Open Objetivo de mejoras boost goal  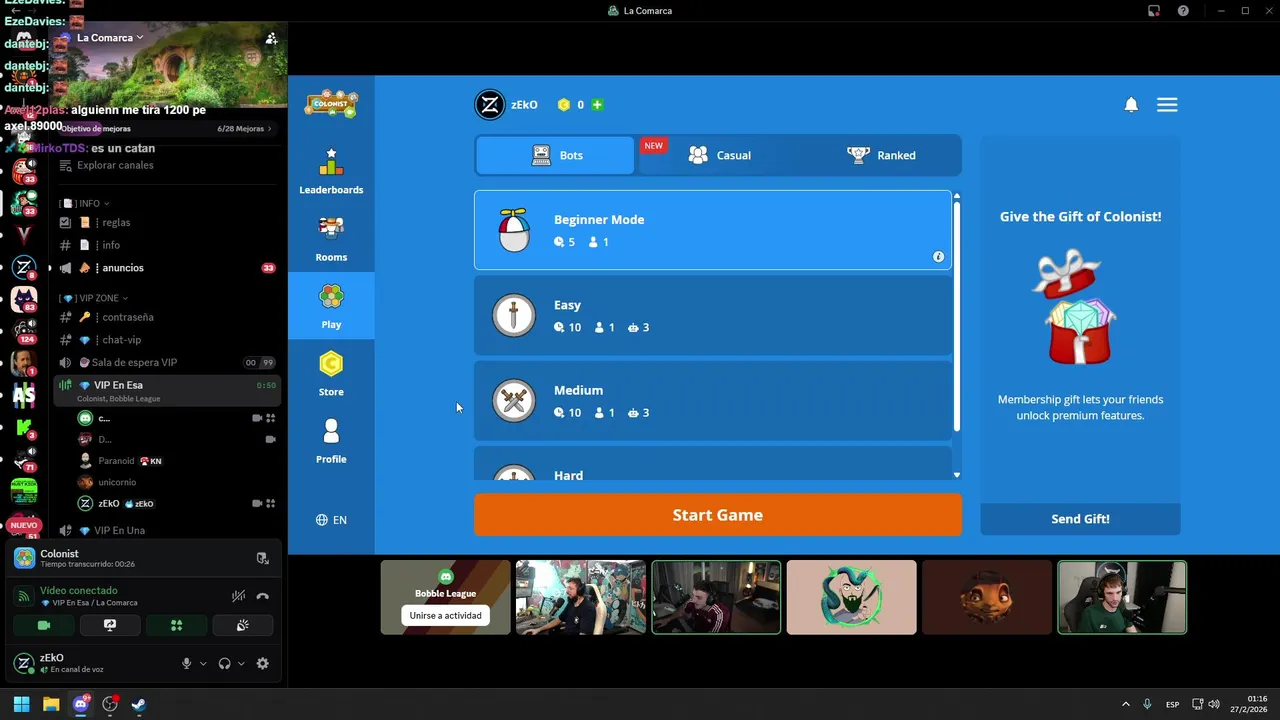[x=166, y=128]
